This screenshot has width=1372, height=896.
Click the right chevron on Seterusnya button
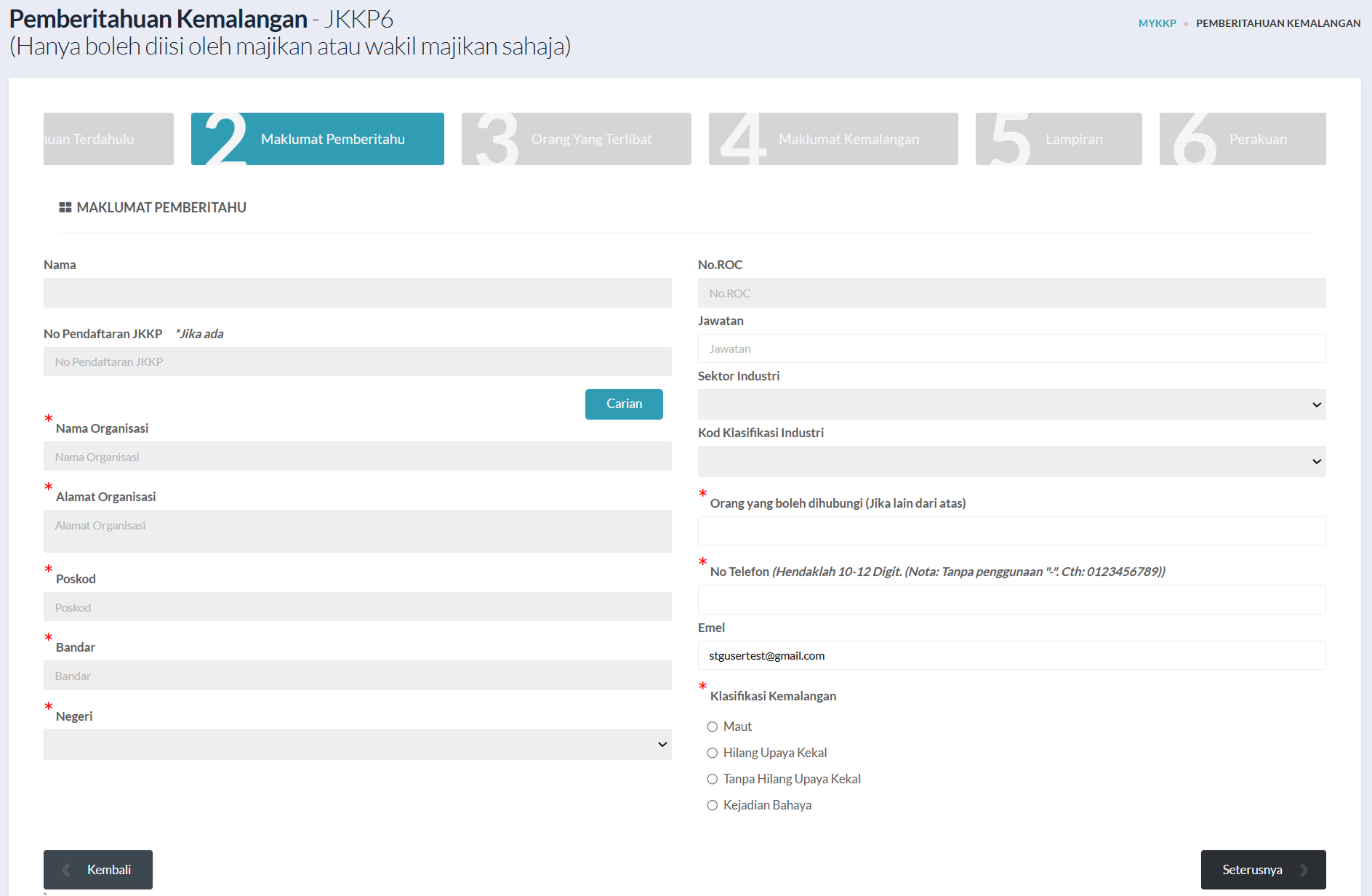(x=1304, y=870)
